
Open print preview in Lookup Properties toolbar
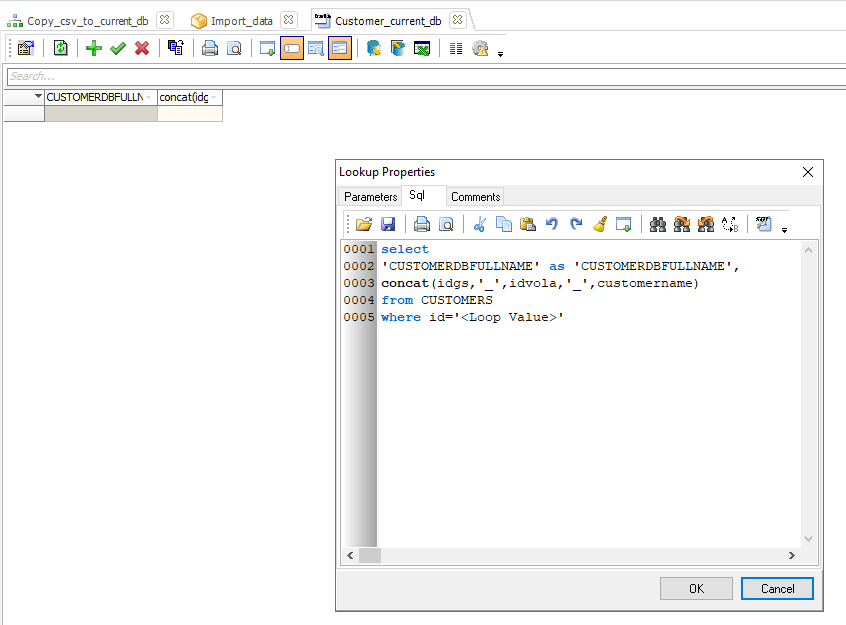pyautogui.click(x=446, y=224)
